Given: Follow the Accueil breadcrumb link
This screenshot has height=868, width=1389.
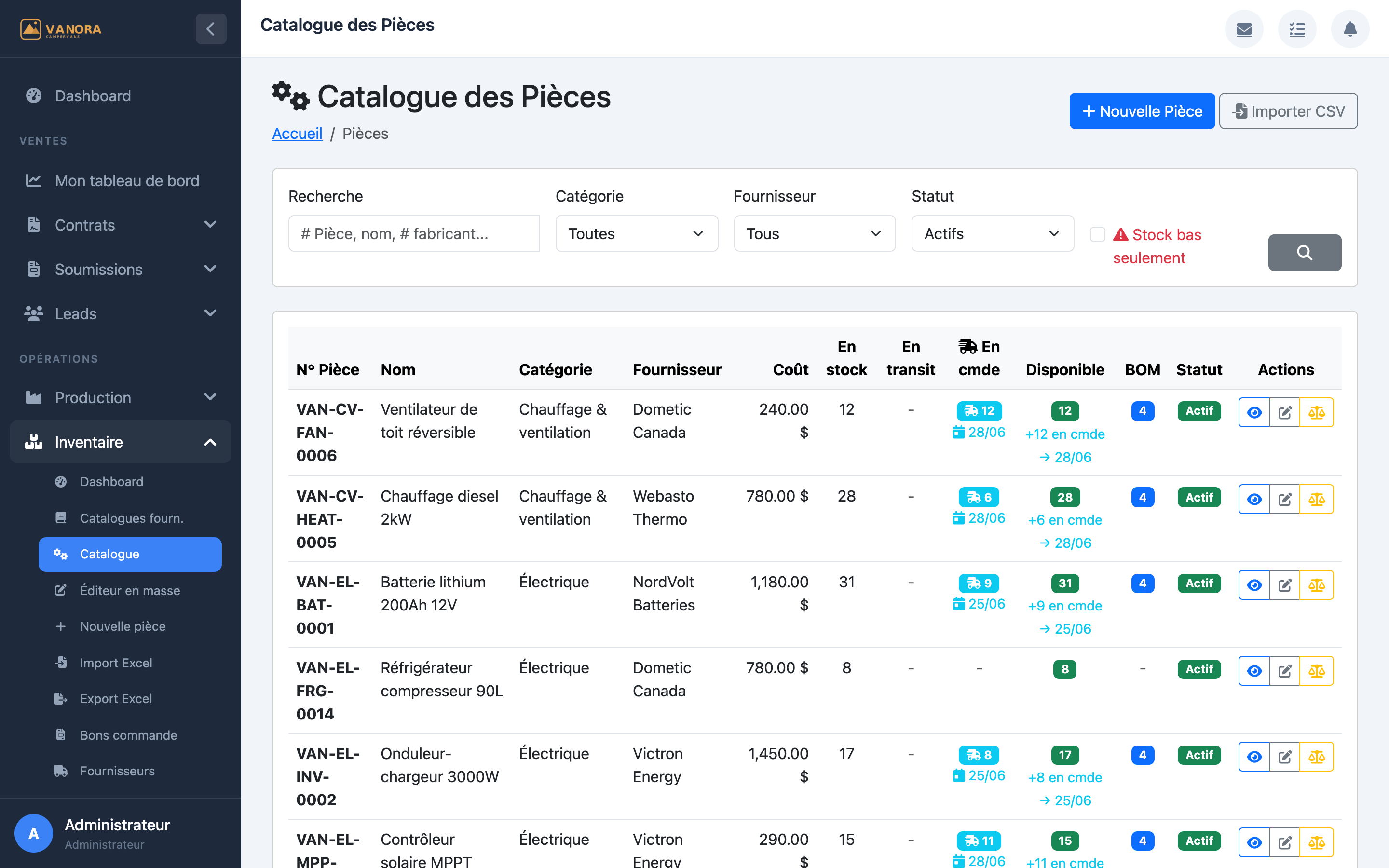Looking at the screenshot, I should click(x=297, y=133).
